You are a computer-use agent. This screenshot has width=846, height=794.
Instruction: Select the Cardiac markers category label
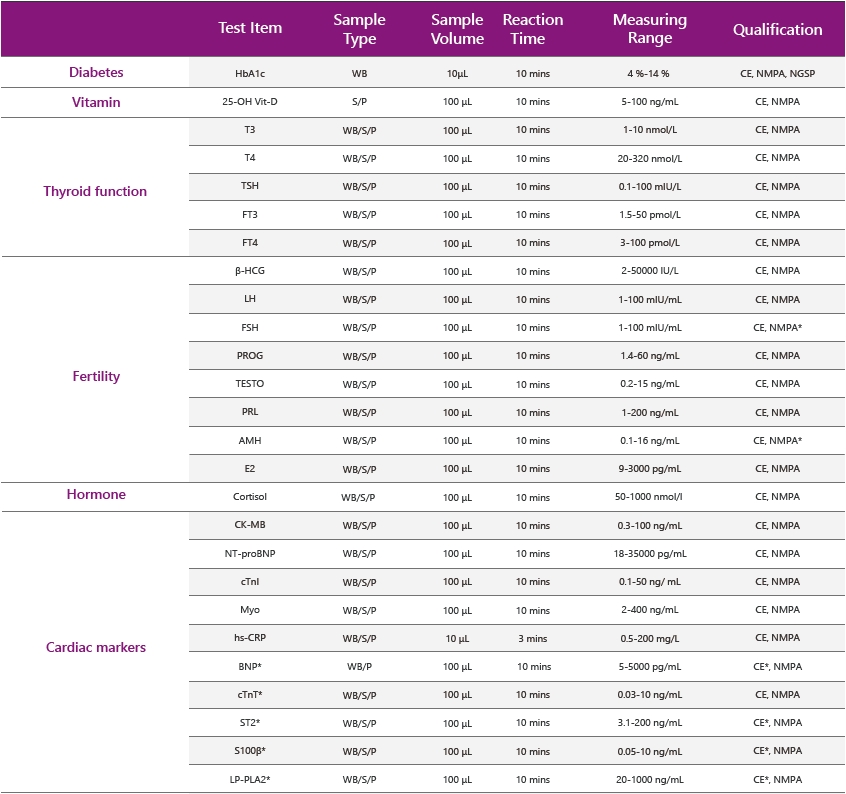click(x=96, y=647)
